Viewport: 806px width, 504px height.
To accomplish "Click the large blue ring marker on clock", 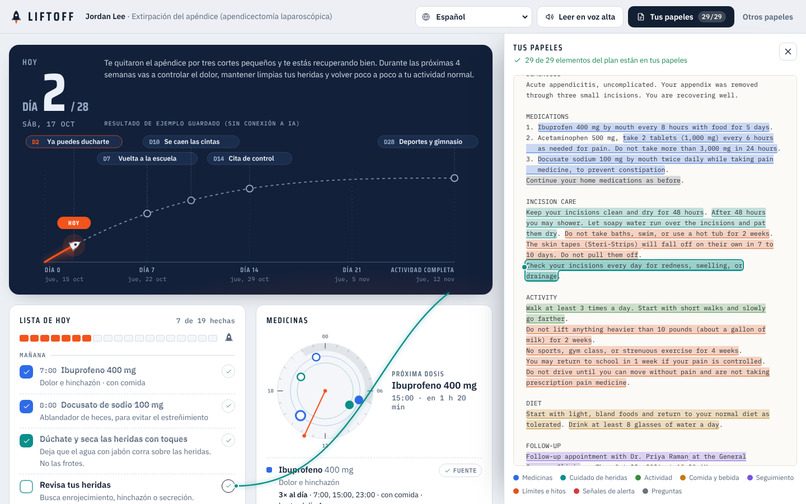I will coord(301,415).
